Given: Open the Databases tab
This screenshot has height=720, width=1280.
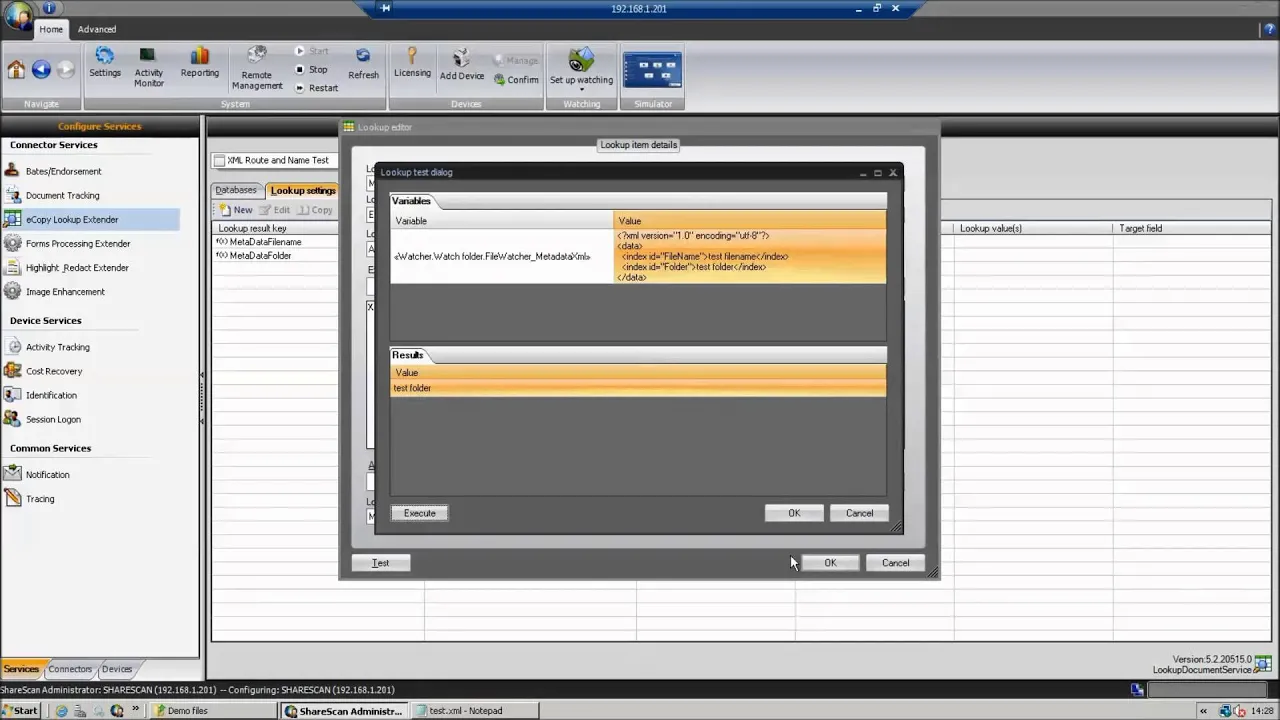Looking at the screenshot, I should point(236,190).
